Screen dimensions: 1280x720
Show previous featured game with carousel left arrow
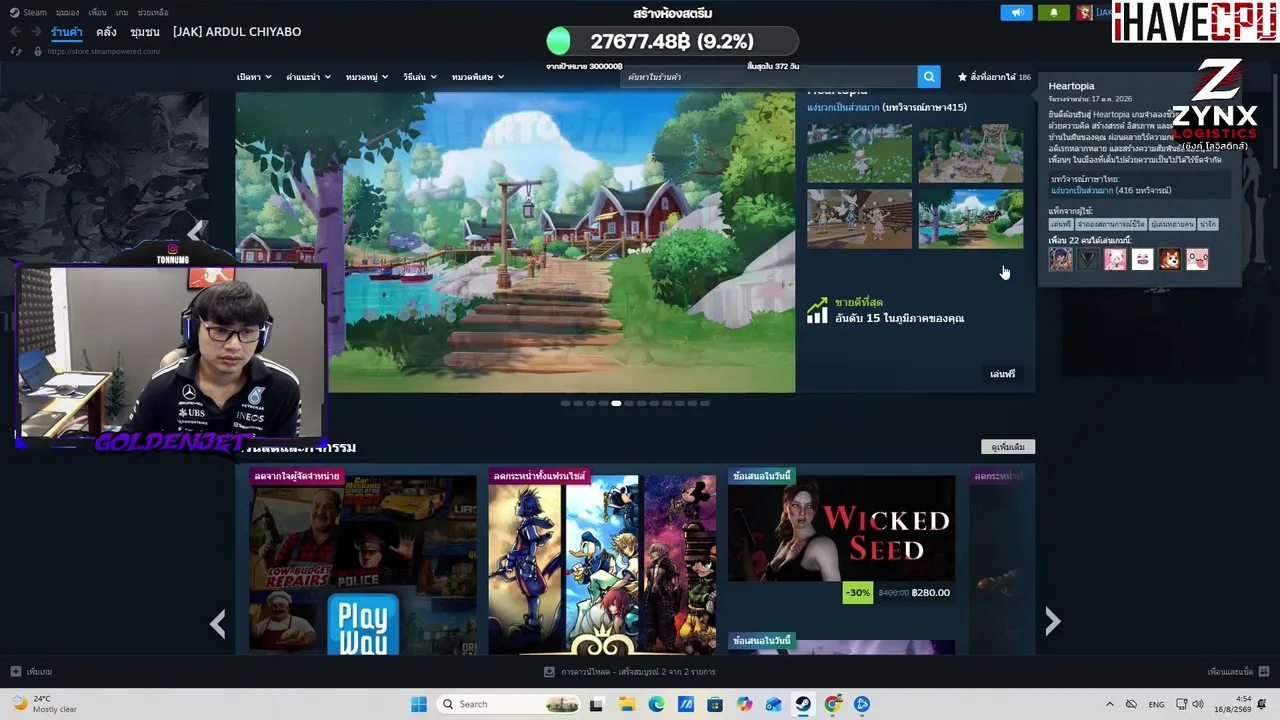point(196,231)
